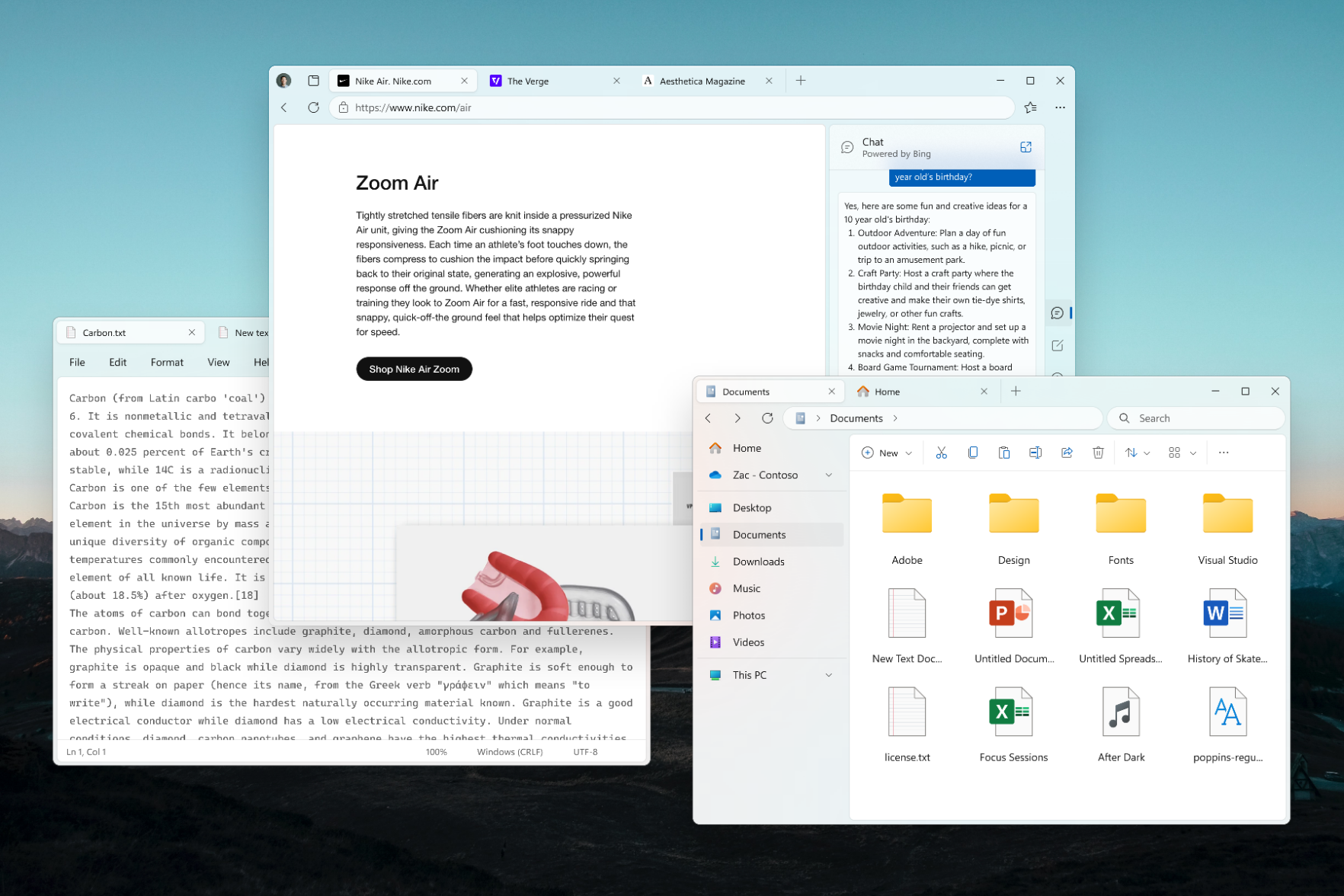Click the File Explorer Search box
The width and height of the screenshot is (1344, 896).
pos(1195,418)
